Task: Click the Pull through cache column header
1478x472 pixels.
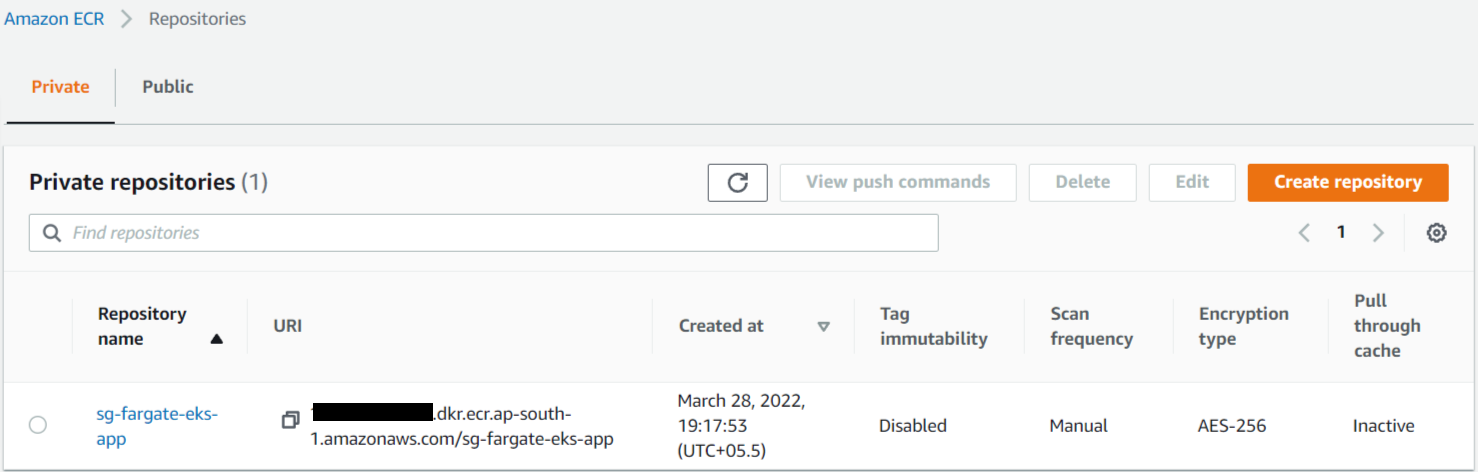Action: [x=1387, y=326]
